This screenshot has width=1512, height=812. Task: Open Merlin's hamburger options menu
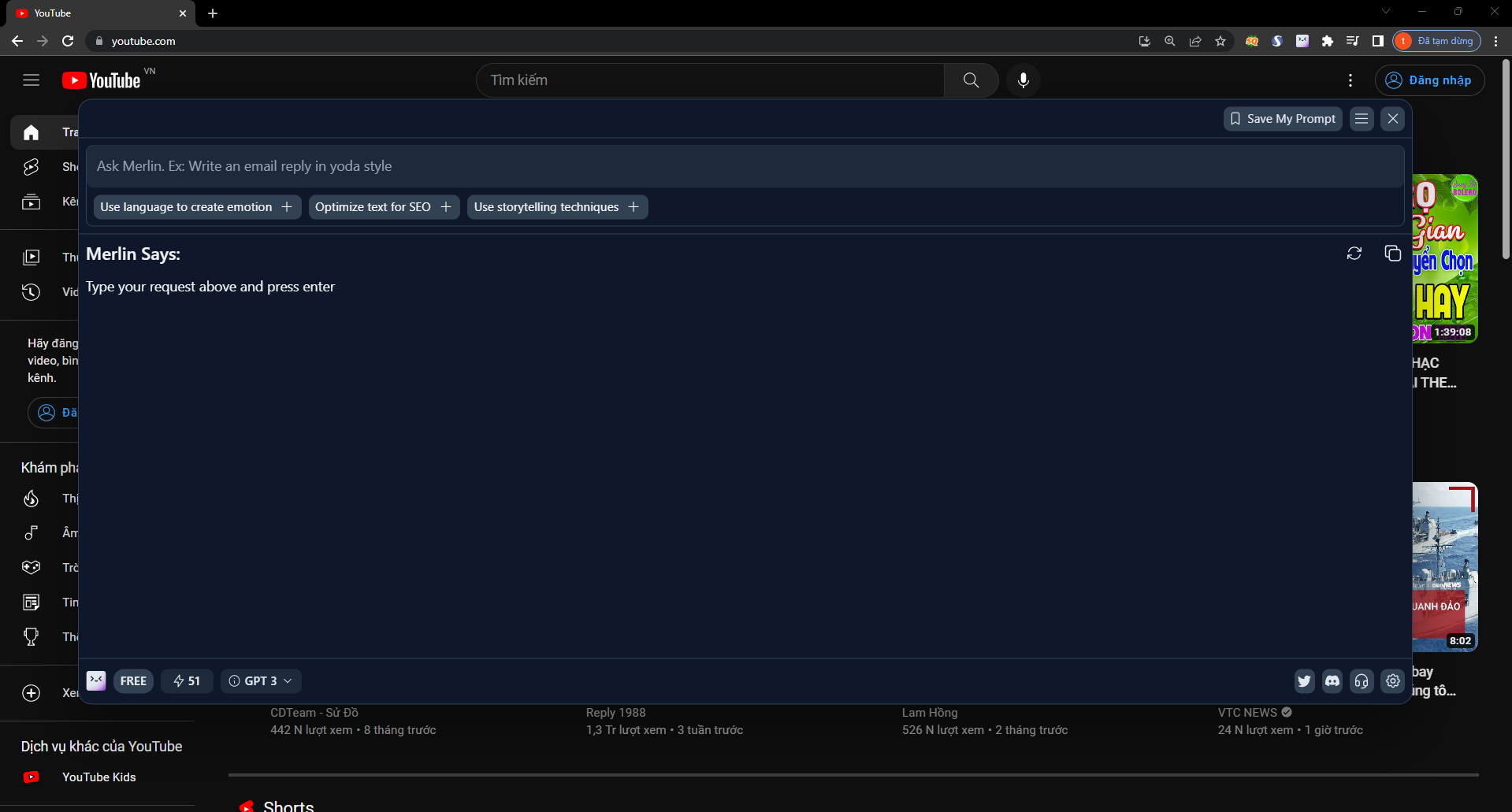click(1361, 118)
